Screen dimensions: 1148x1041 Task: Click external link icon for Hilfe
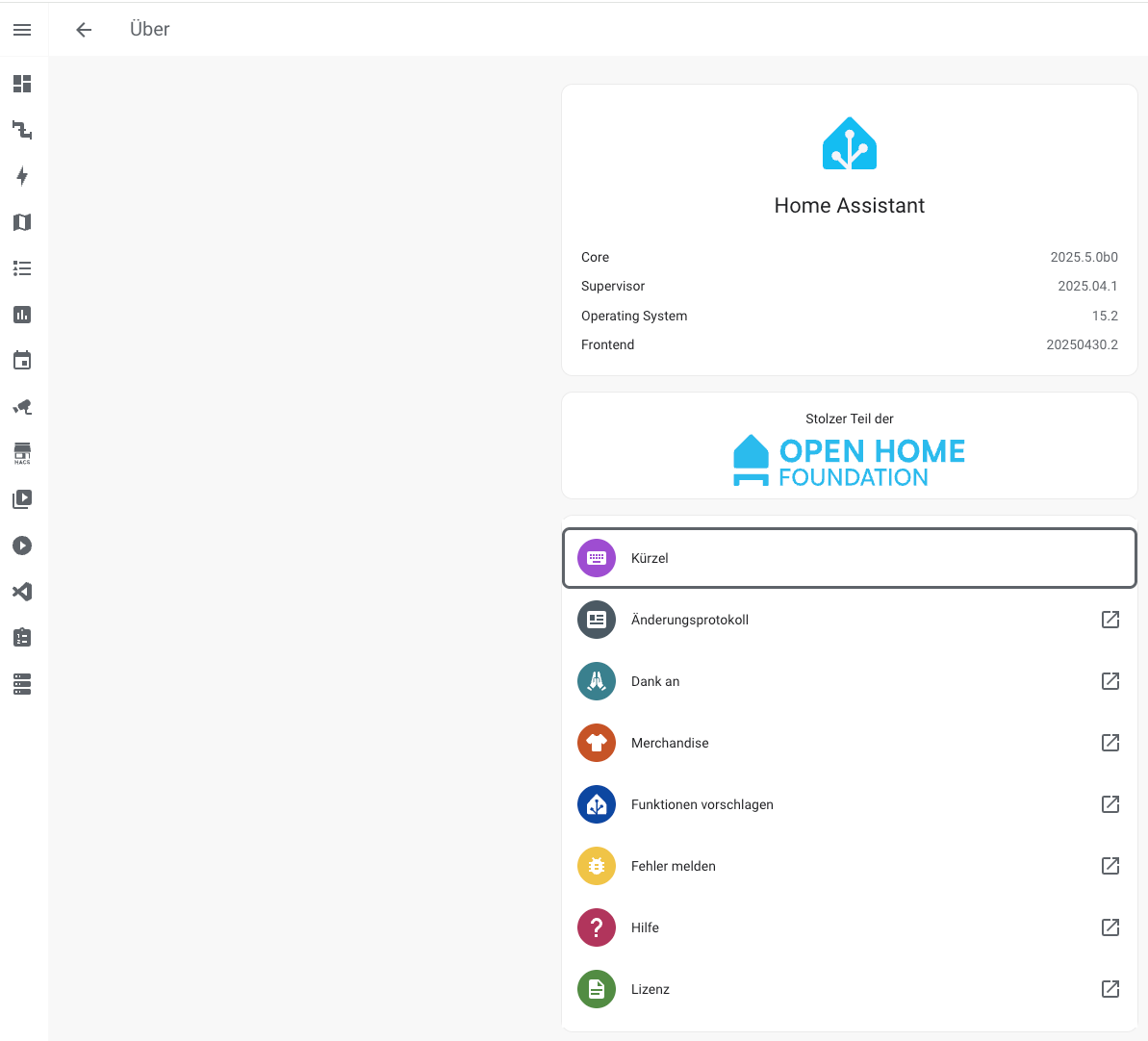[1110, 927]
